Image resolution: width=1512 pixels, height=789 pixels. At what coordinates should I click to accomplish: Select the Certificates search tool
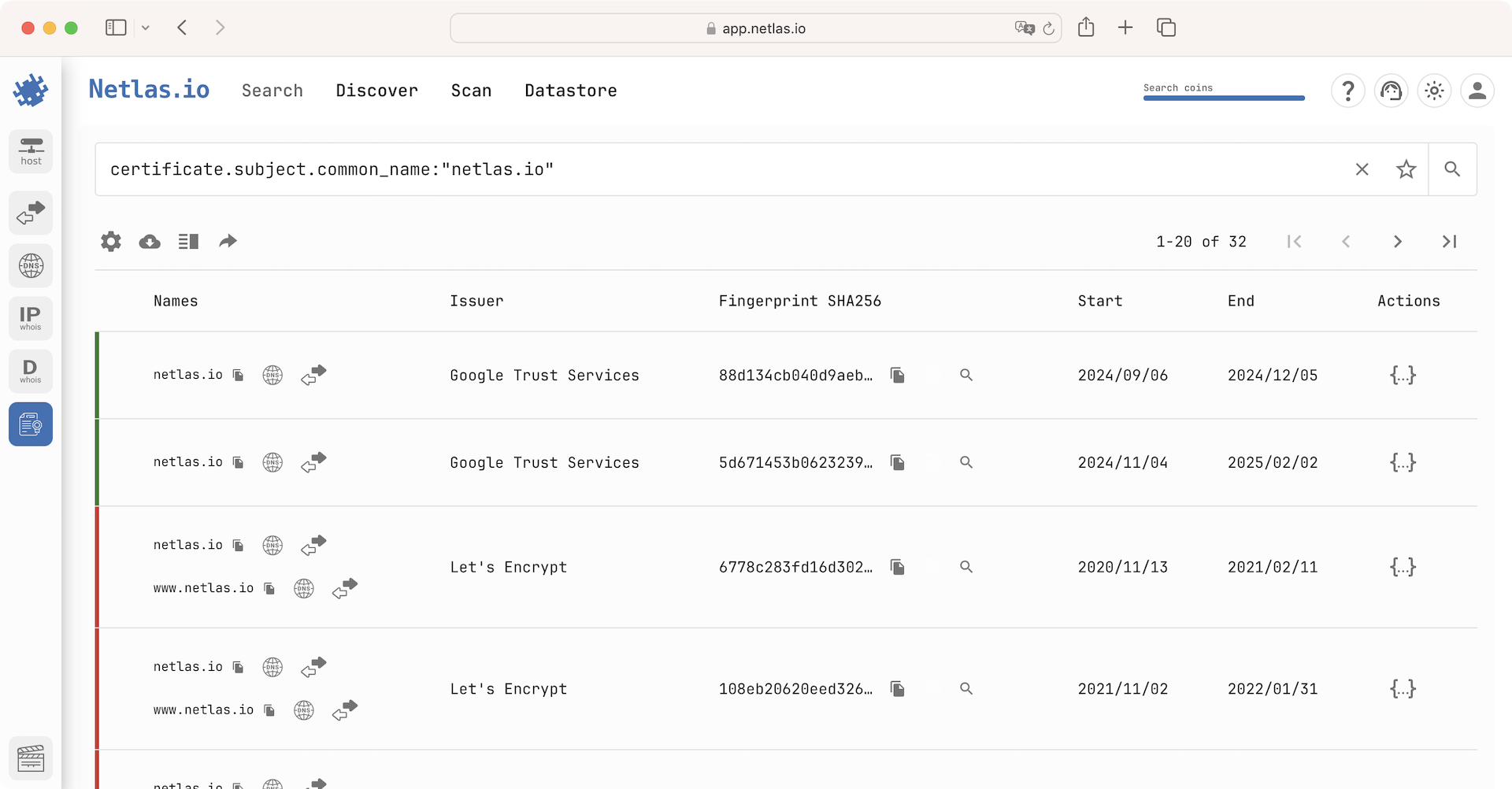31,424
